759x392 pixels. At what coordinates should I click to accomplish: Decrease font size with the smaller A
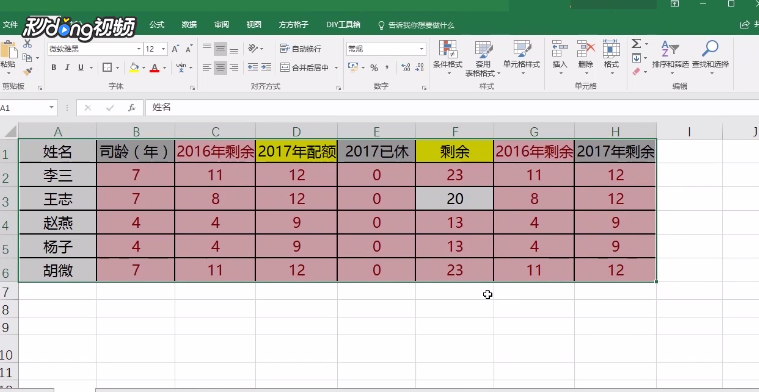coord(189,49)
